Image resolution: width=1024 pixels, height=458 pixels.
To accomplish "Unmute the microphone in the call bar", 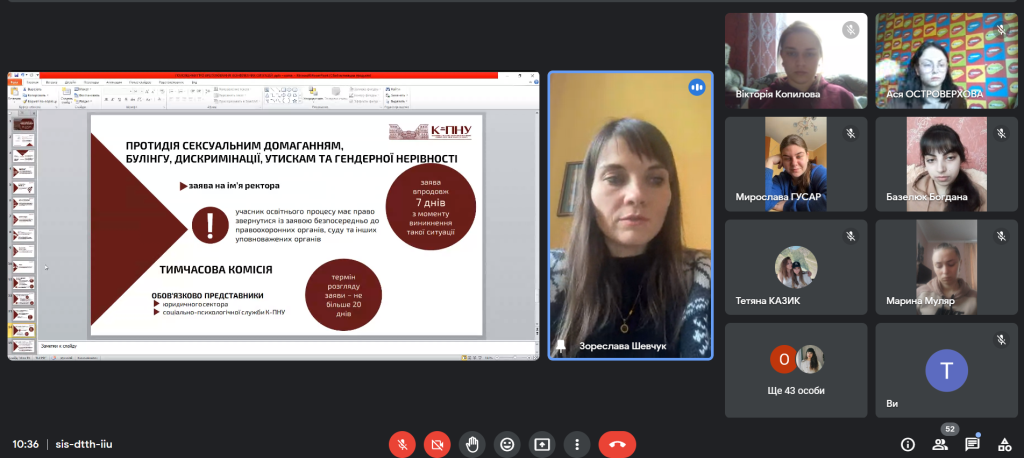I will coord(402,443).
